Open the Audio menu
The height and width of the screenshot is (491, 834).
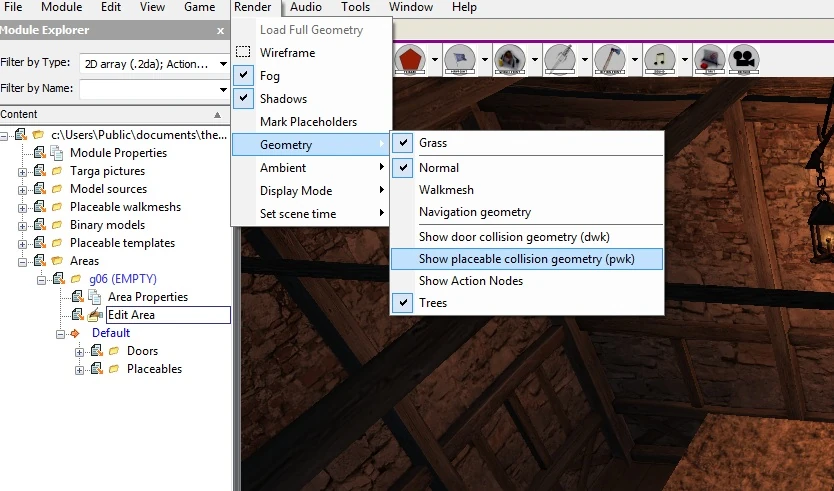coord(306,7)
